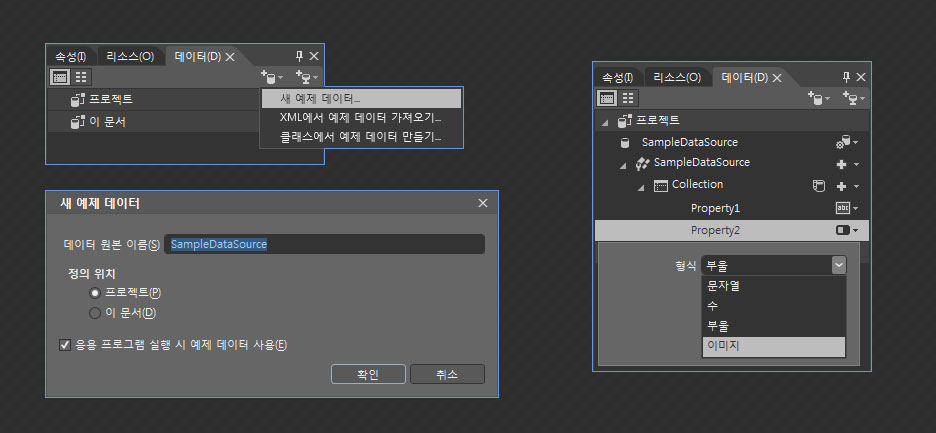Switch to 속성(I) tab in the panel with open menu

tap(70, 57)
